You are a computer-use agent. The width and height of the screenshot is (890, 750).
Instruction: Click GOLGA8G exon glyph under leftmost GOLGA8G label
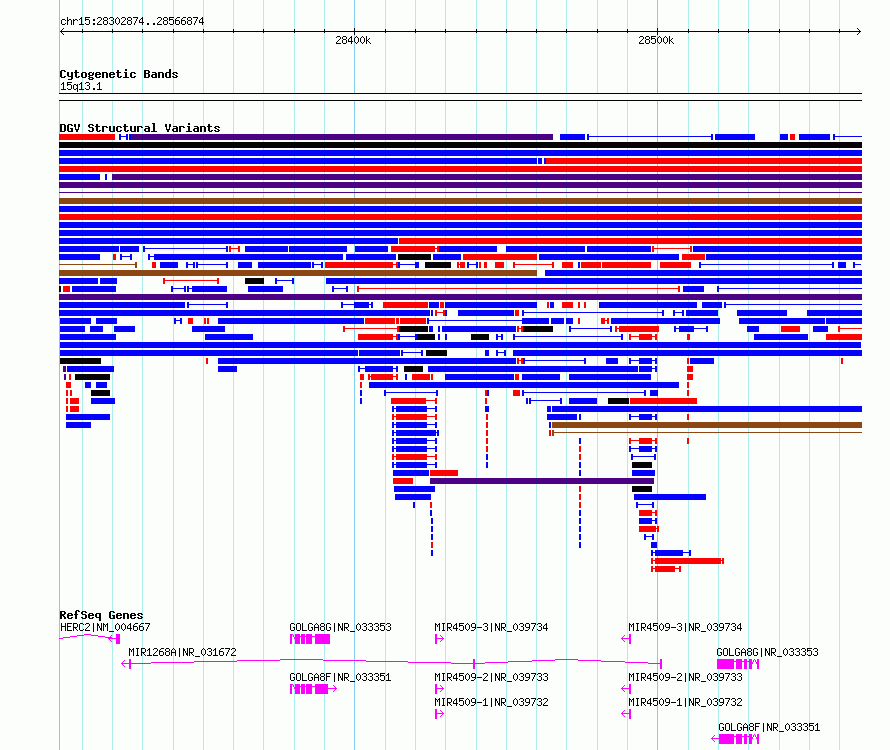(310, 639)
